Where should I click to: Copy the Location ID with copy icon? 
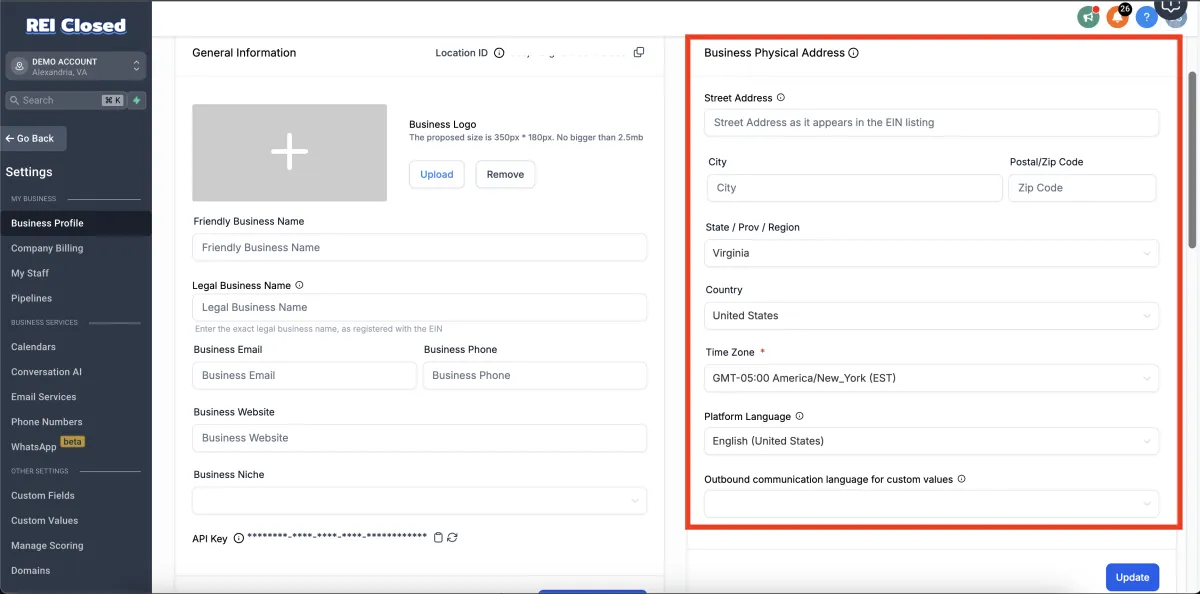tap(639, 53)
